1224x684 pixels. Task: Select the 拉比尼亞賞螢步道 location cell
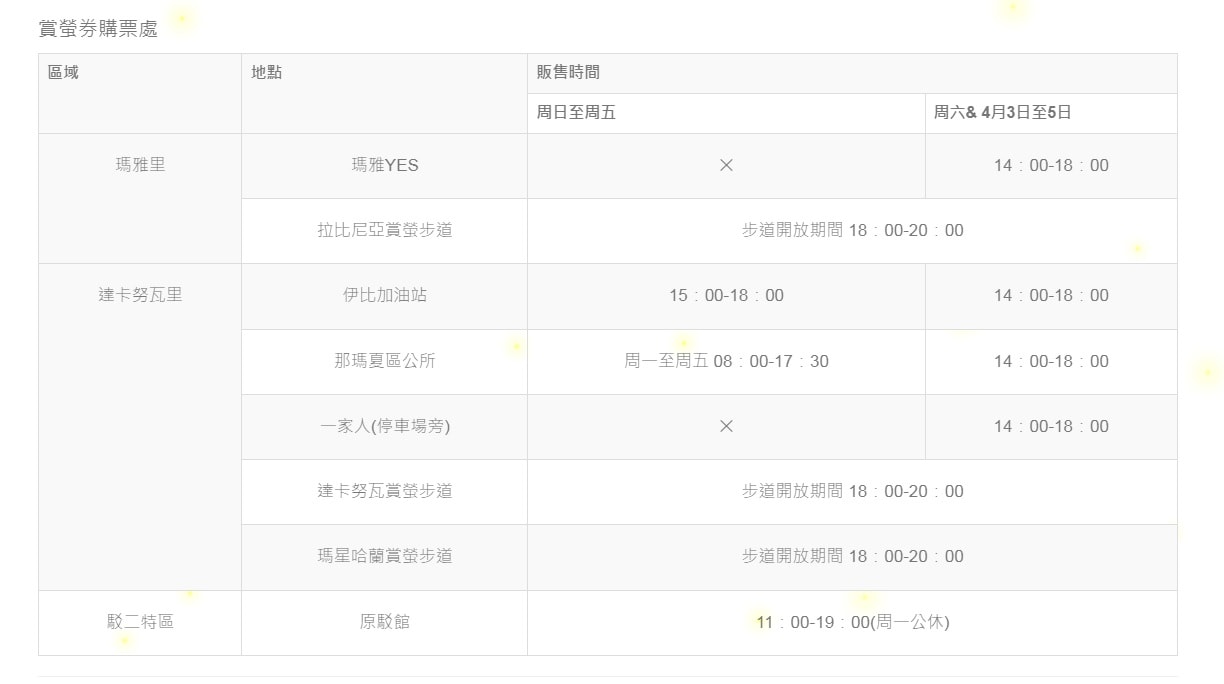[x=385, y=230]
